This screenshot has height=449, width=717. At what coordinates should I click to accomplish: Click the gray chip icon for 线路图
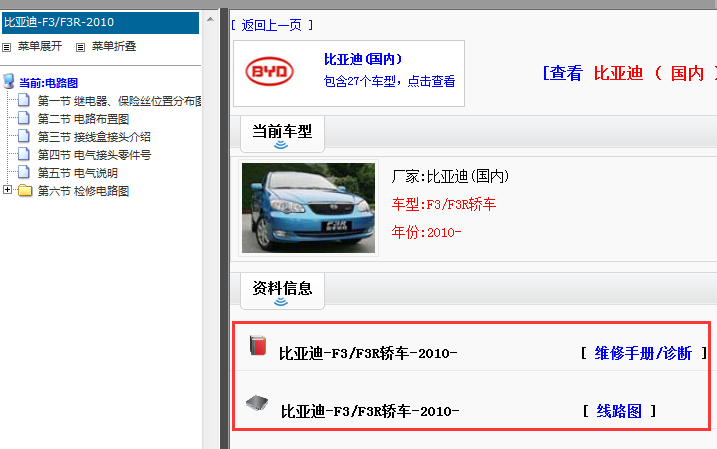coord(257,403)
